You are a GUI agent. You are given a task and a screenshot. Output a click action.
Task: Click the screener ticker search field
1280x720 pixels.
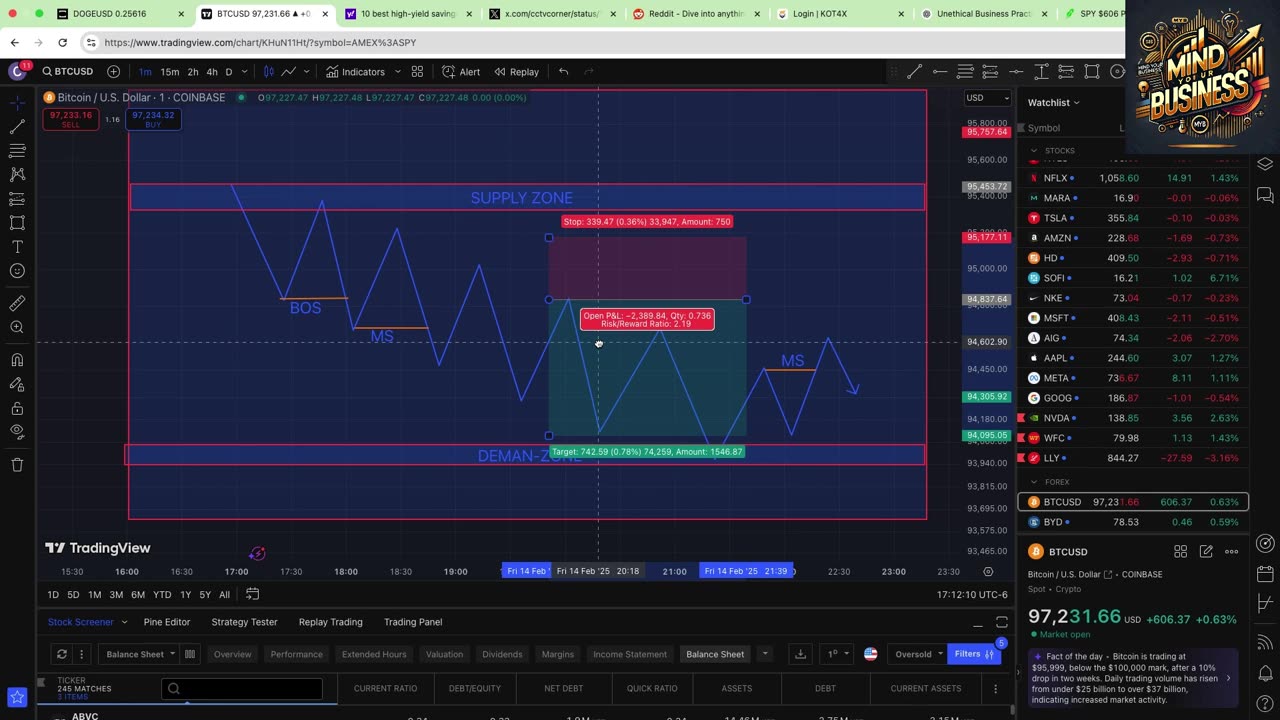click(x=242, y=688)
